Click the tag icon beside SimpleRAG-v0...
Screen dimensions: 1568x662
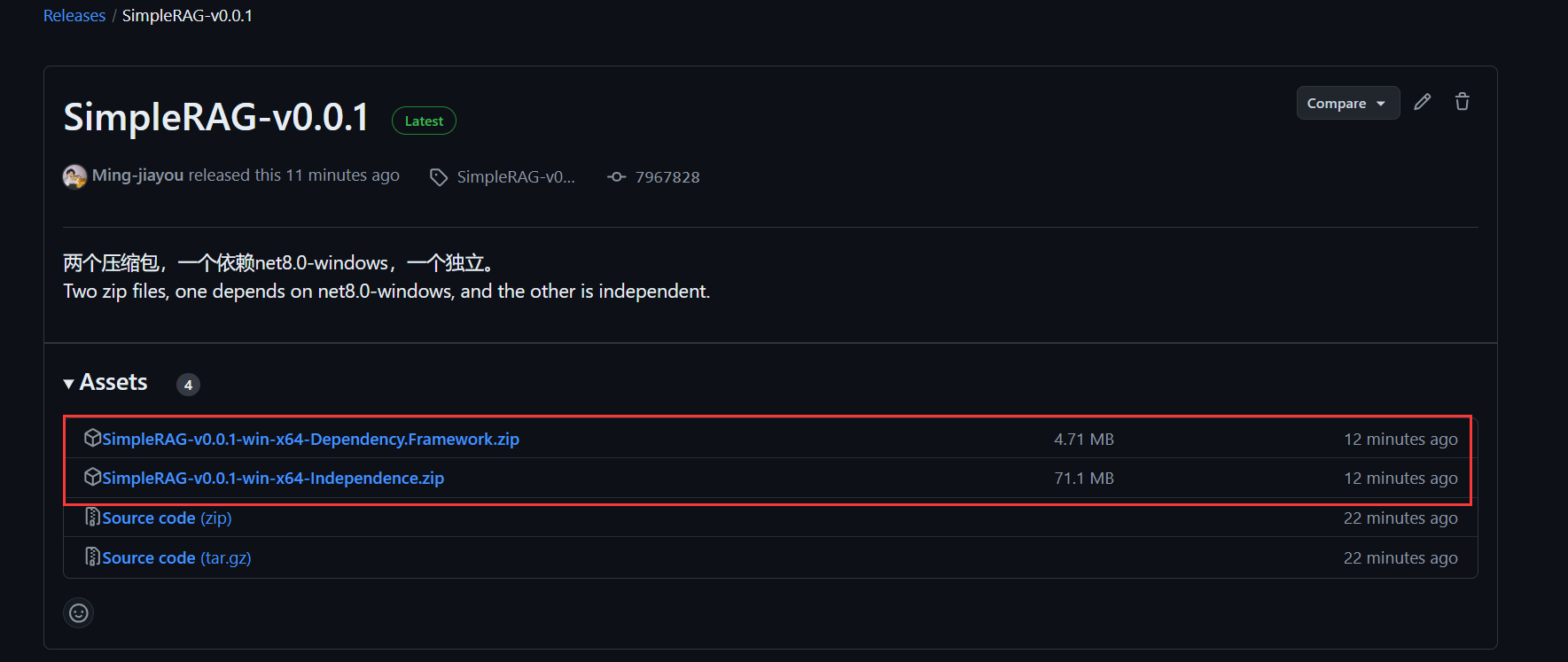(x=438, y=177)
